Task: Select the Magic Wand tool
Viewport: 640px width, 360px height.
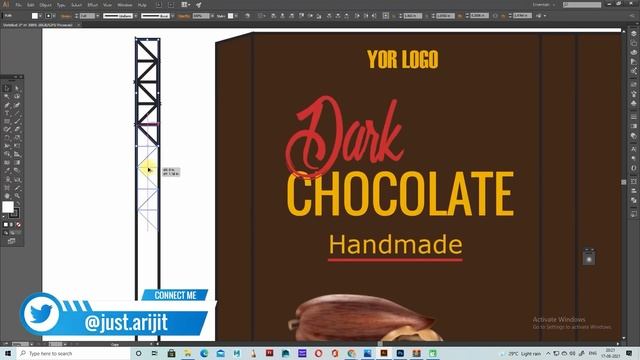Action: click(x=7, y=96)
